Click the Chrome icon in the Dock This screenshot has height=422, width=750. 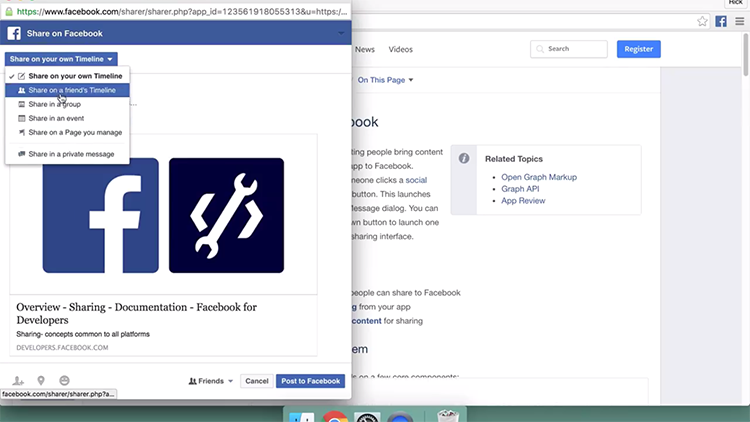[x=335, y=416]
